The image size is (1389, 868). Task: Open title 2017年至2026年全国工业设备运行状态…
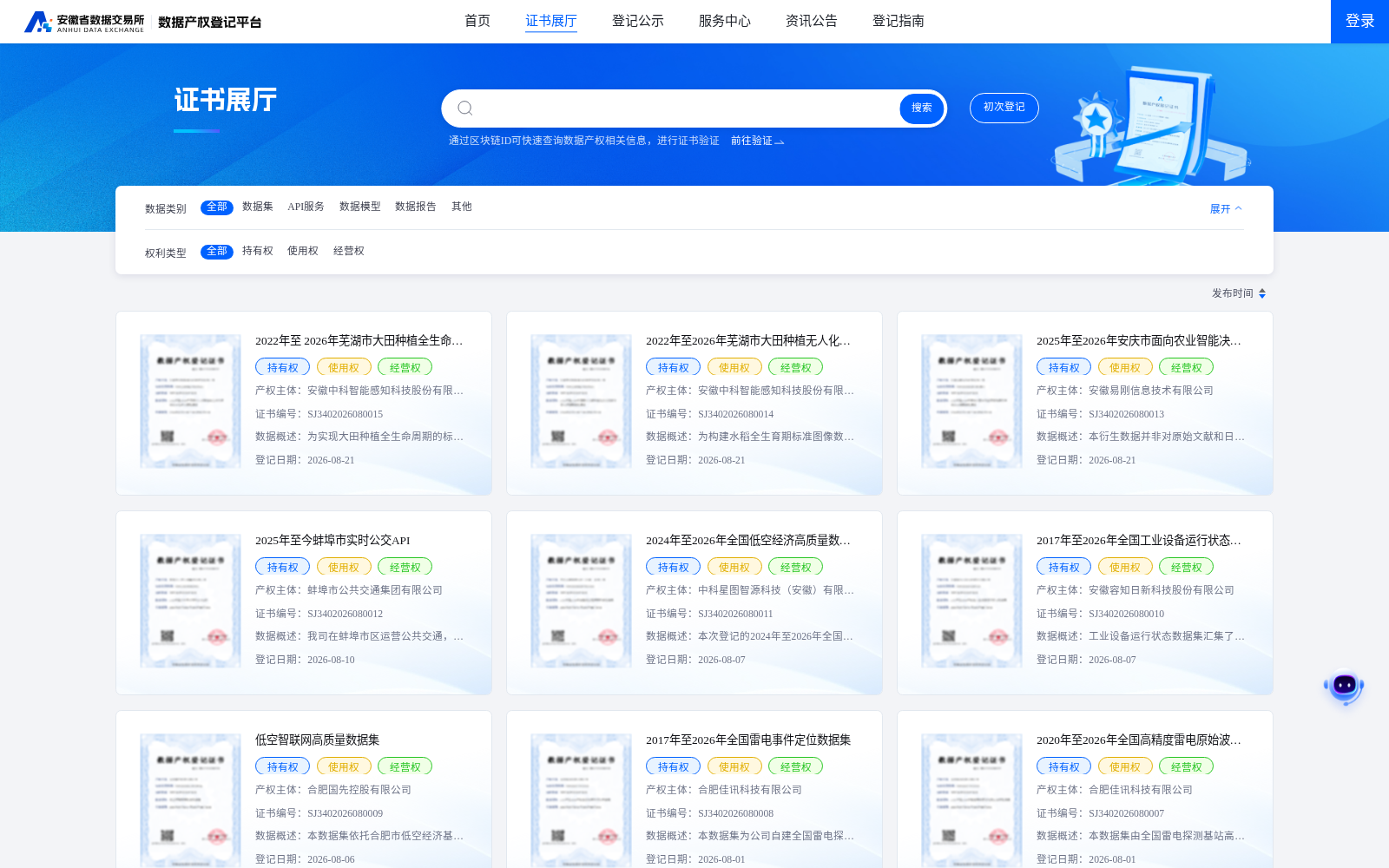(1139, 541)
